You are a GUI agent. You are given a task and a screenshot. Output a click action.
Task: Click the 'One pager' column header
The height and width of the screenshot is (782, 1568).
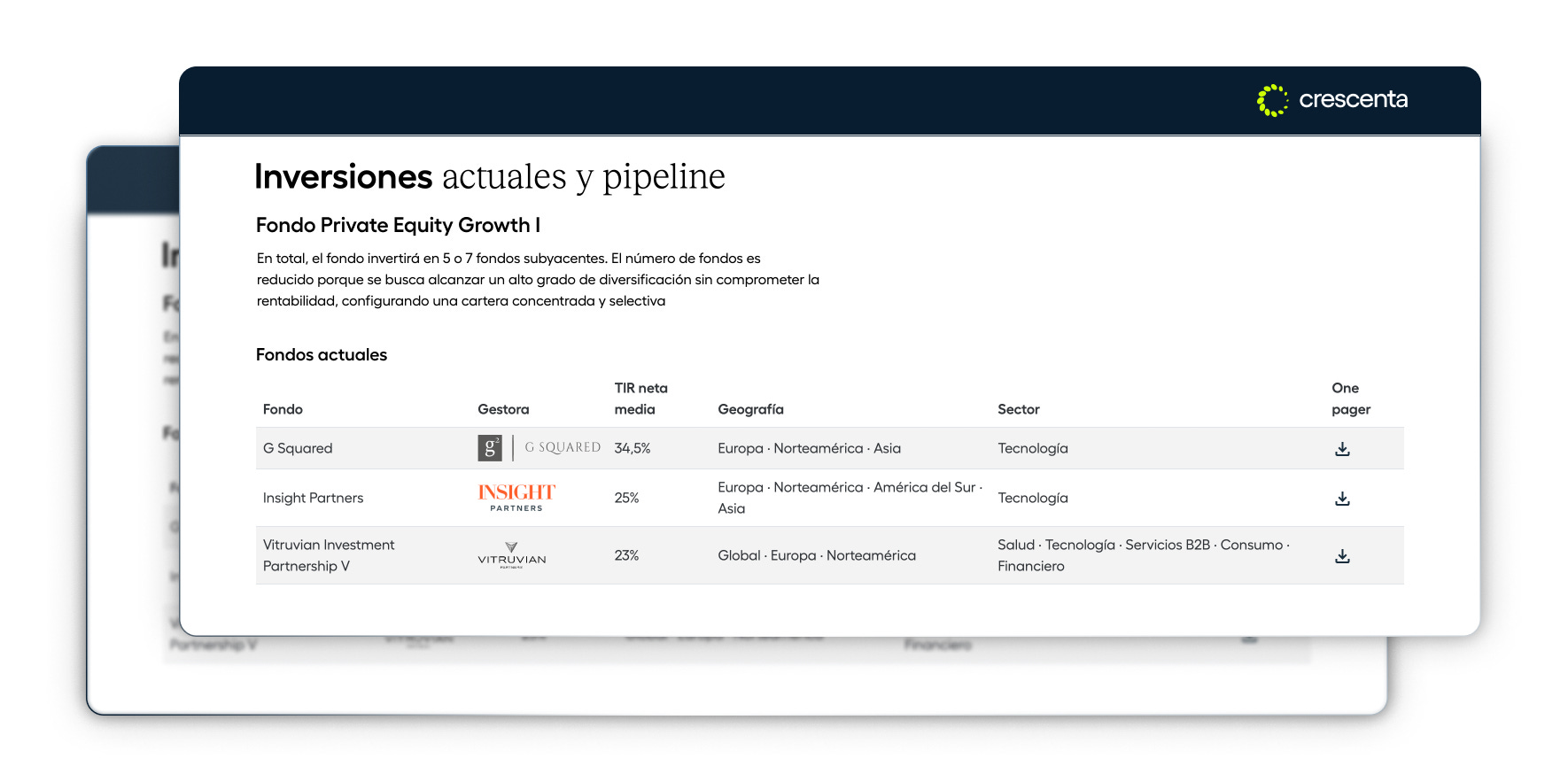pyautogui.click(x=1351, y=399)
